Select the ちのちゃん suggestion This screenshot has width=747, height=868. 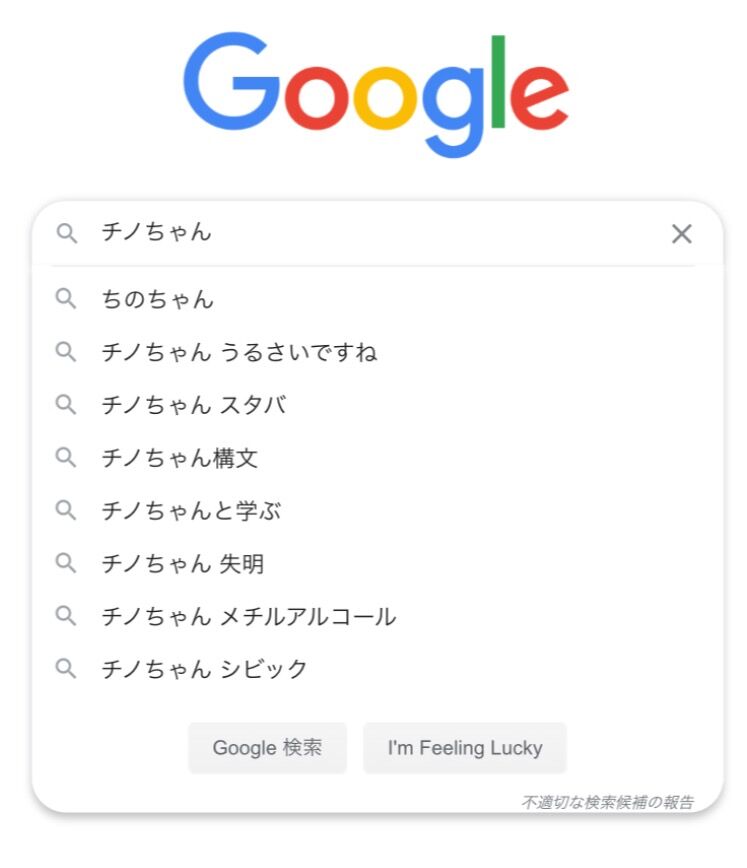157,299
